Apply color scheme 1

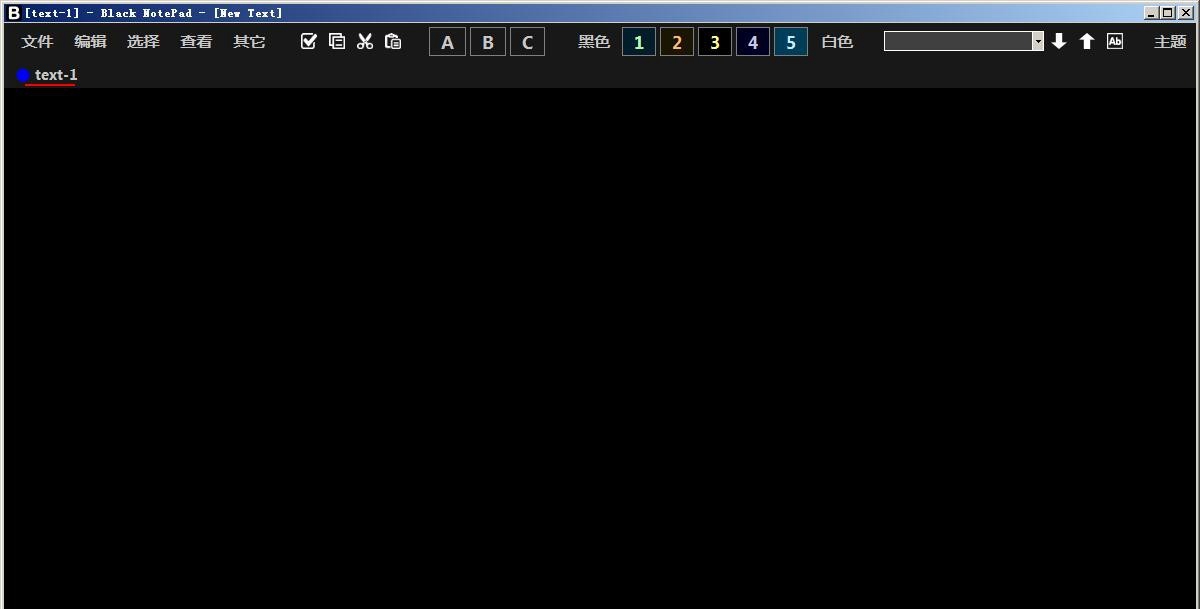639,42
